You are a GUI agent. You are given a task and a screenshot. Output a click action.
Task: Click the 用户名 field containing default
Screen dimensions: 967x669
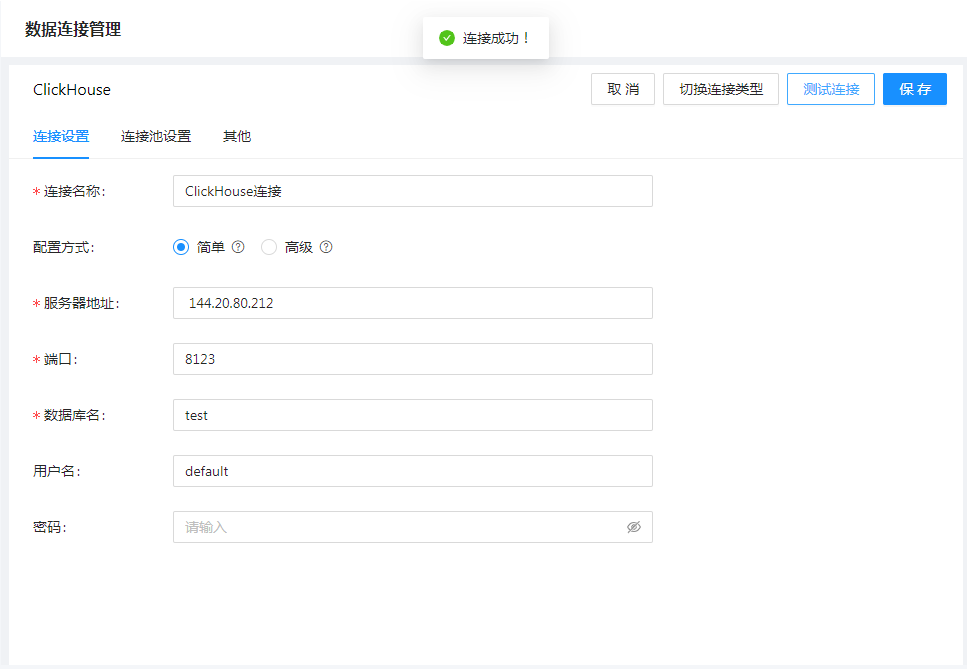point(412,471)
